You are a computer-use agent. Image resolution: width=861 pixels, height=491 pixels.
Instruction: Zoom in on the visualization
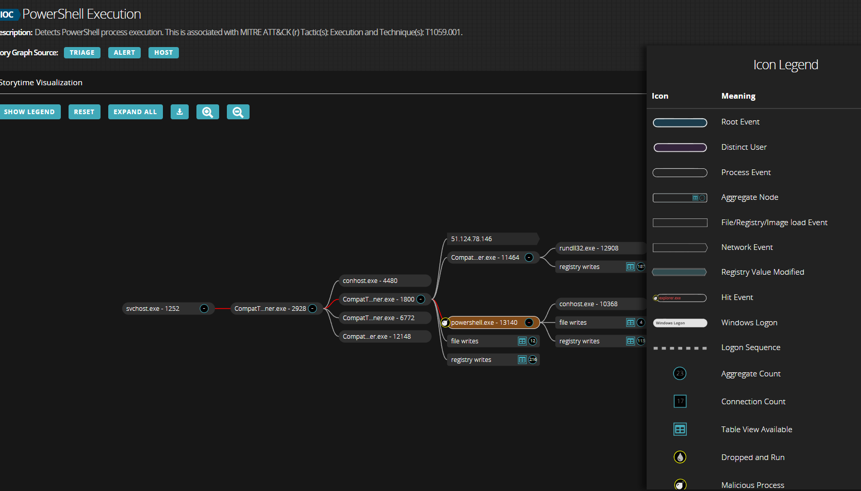pyautogui.click(x=208, y=111)
